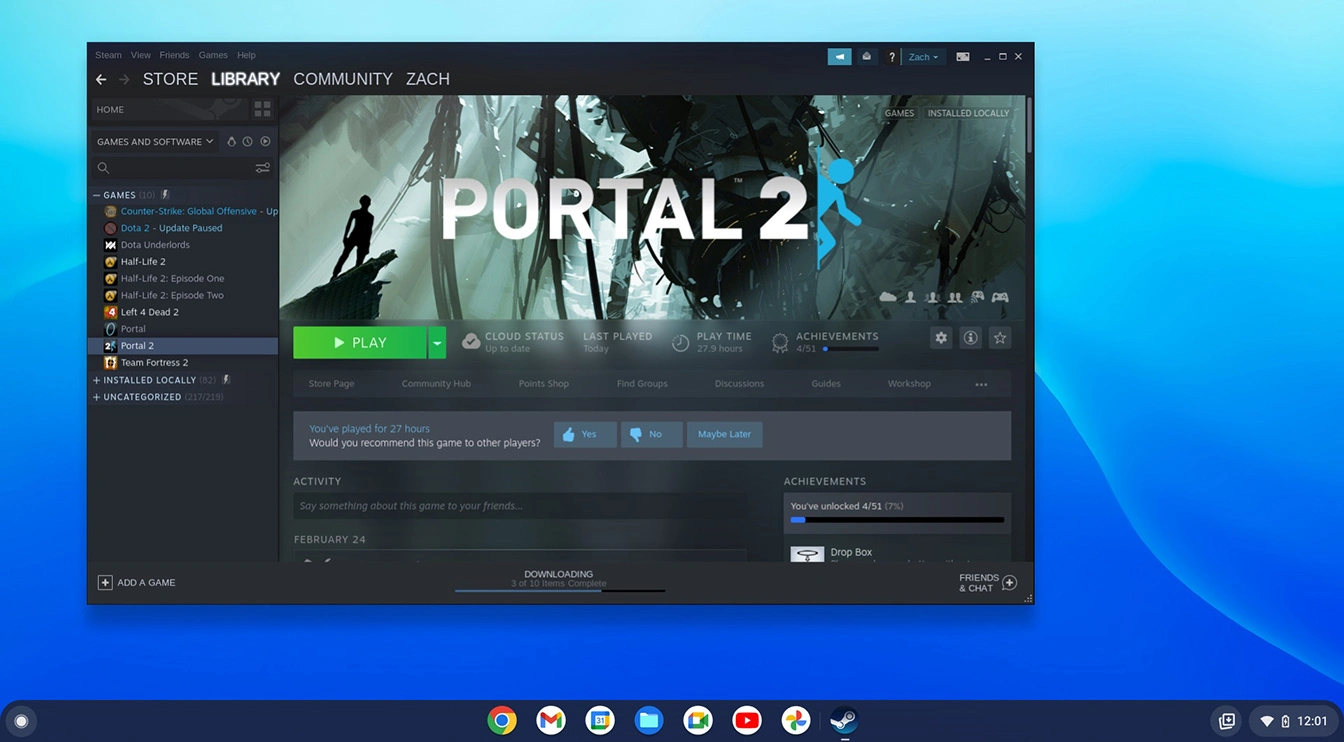
Task: Toggle Portal 2 favorite star
Action: point(1000,338)
